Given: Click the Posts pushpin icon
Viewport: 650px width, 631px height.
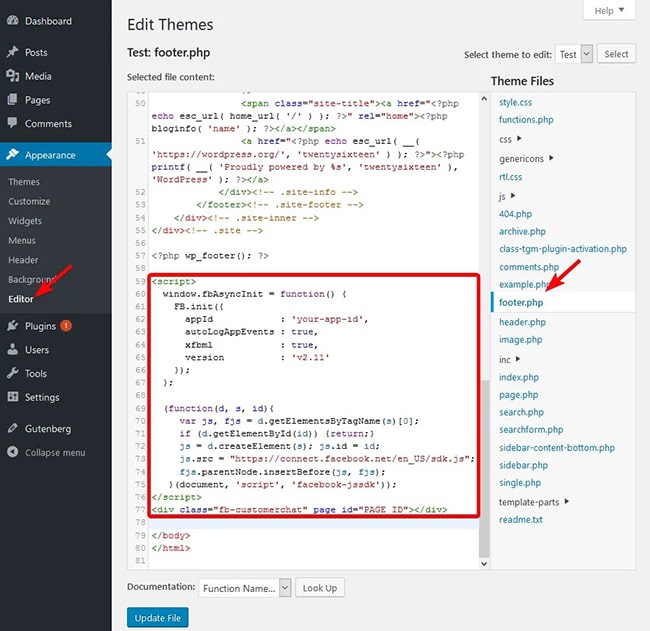Looking at the screenshot, I should 13,52.
